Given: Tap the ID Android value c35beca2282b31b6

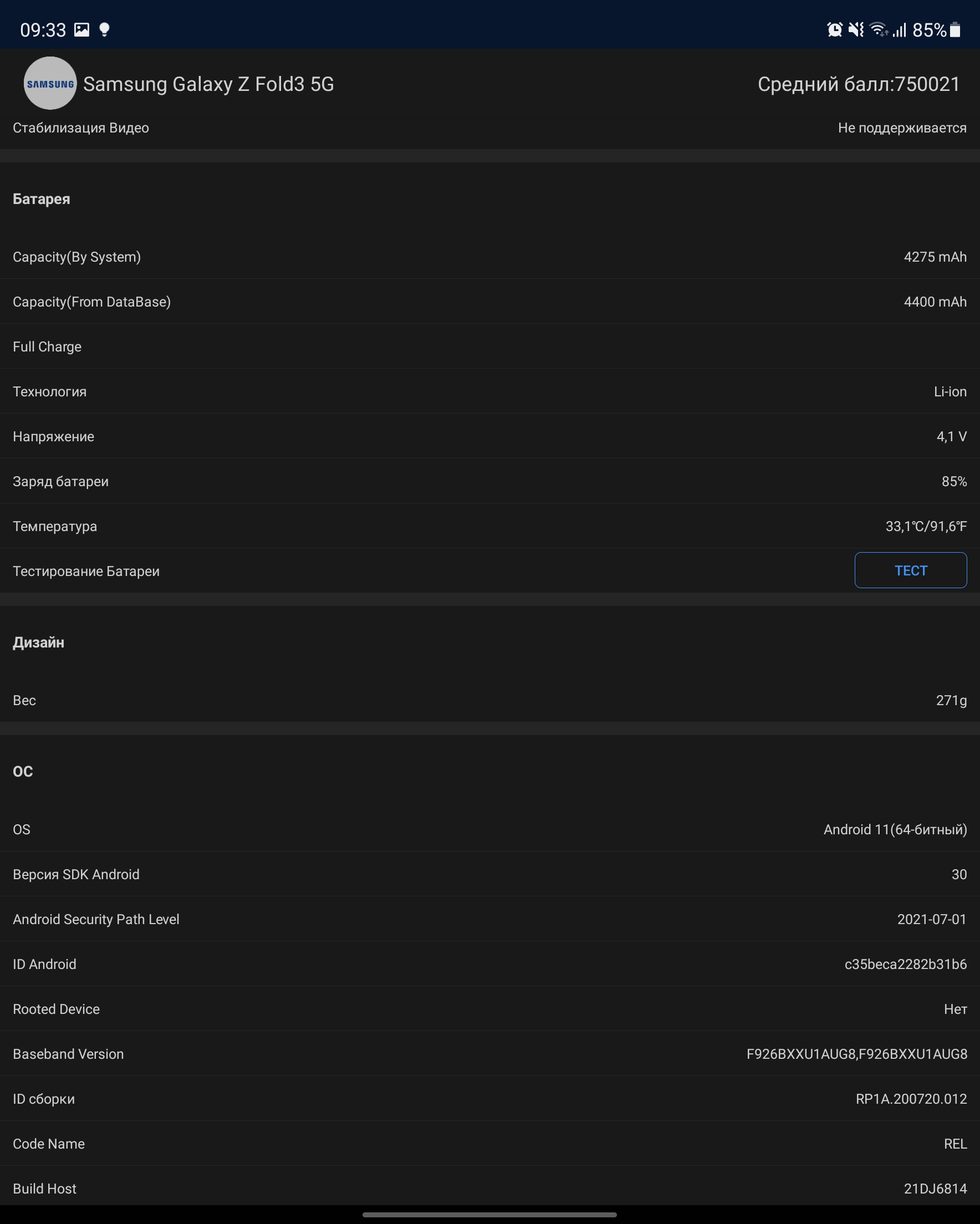Looking at the screenshot, I should coord(905,964).
